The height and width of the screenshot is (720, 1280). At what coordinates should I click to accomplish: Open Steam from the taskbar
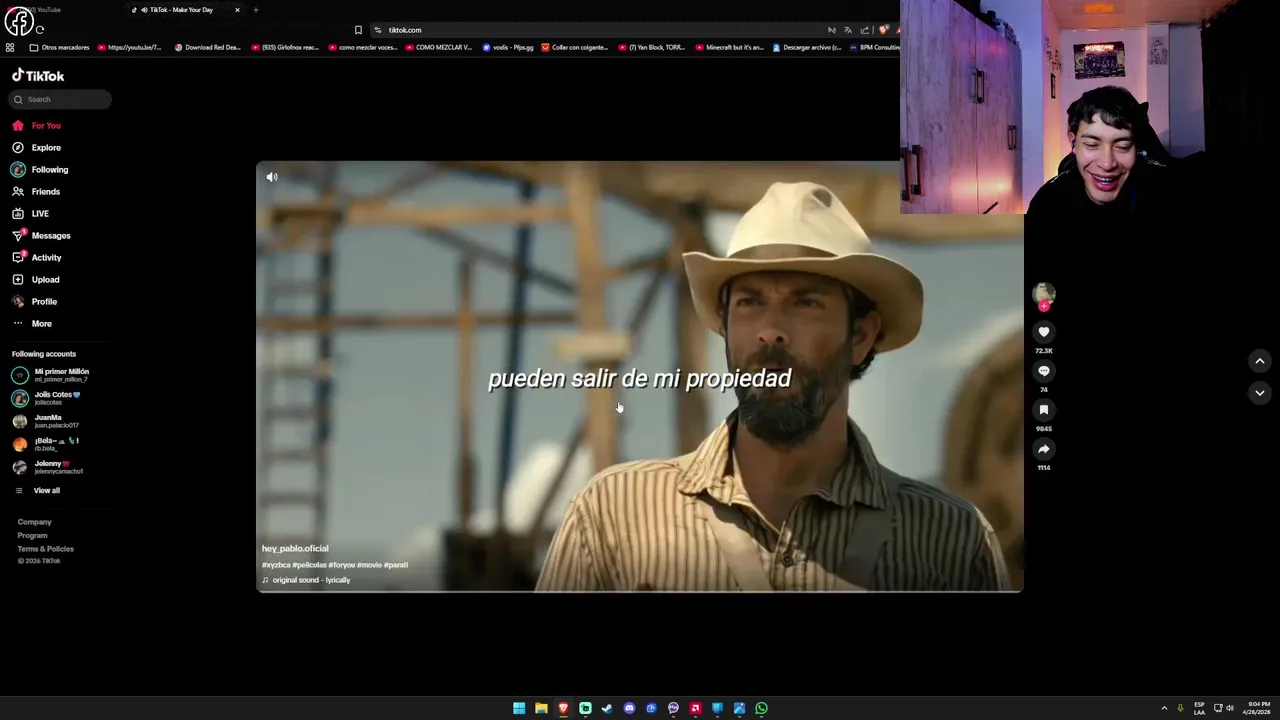pyautogui.click(x=607, y=708)
